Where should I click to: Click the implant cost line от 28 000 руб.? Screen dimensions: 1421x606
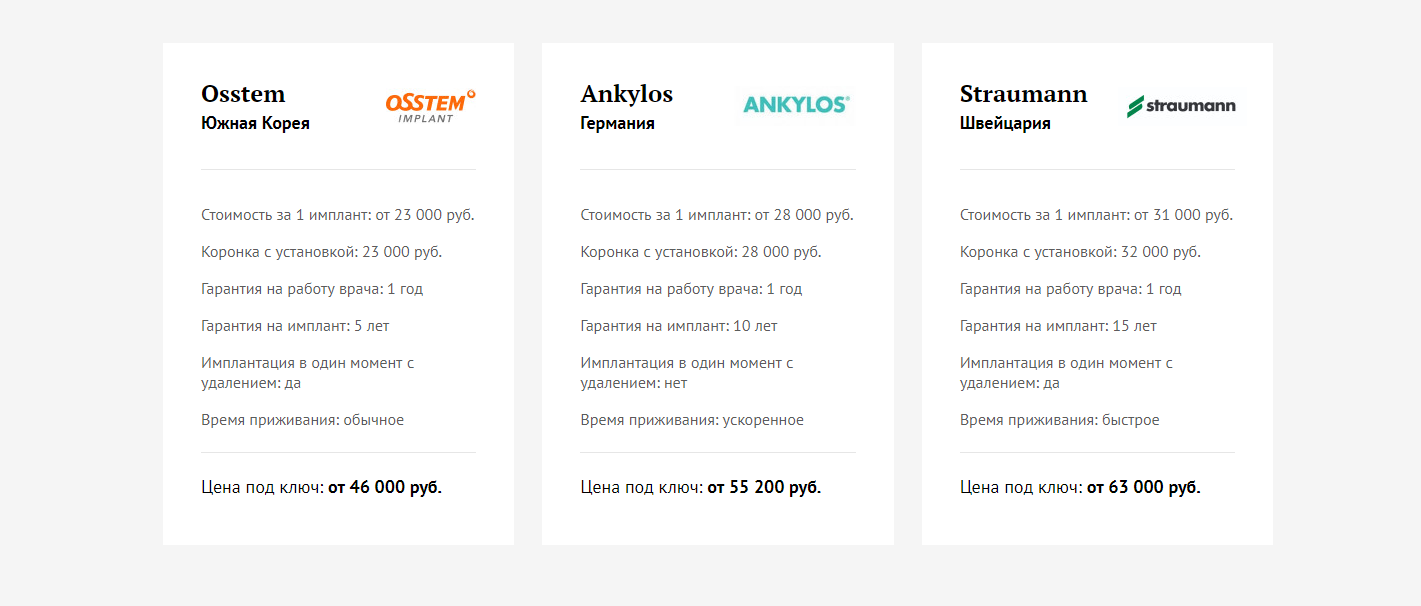point(717,215)
